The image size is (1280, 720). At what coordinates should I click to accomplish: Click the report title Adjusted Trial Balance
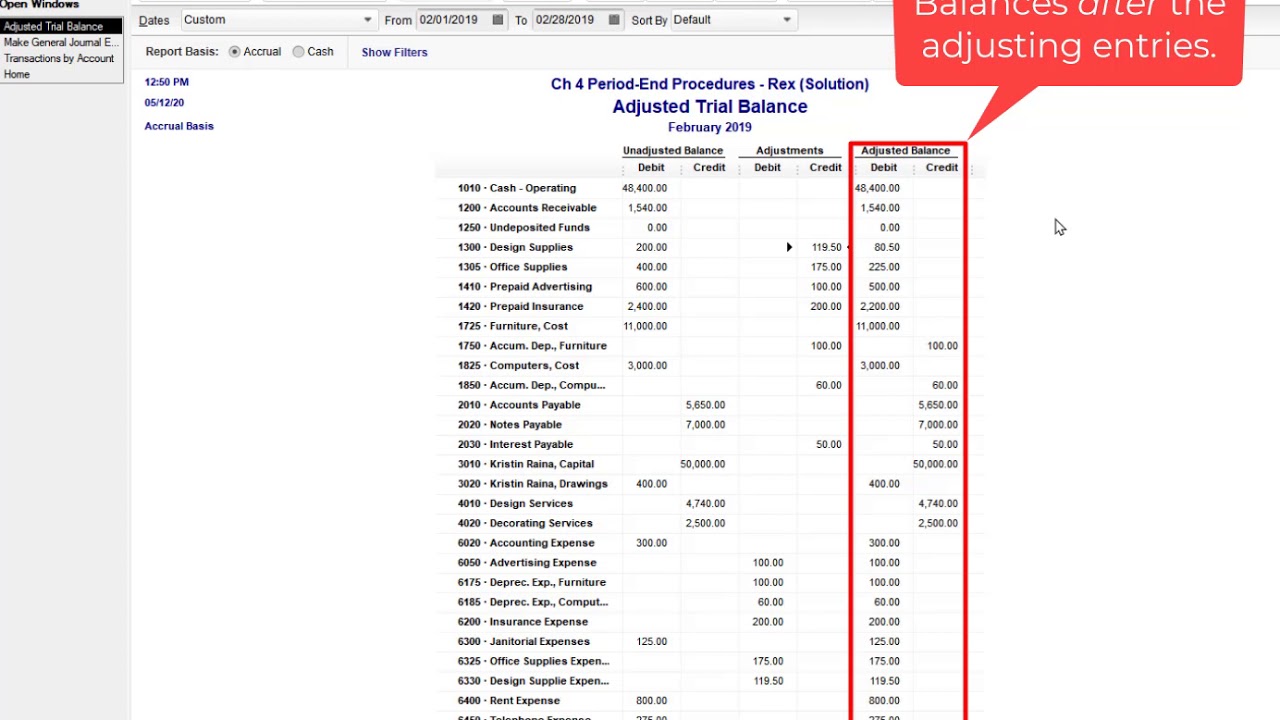coord(710,107)
